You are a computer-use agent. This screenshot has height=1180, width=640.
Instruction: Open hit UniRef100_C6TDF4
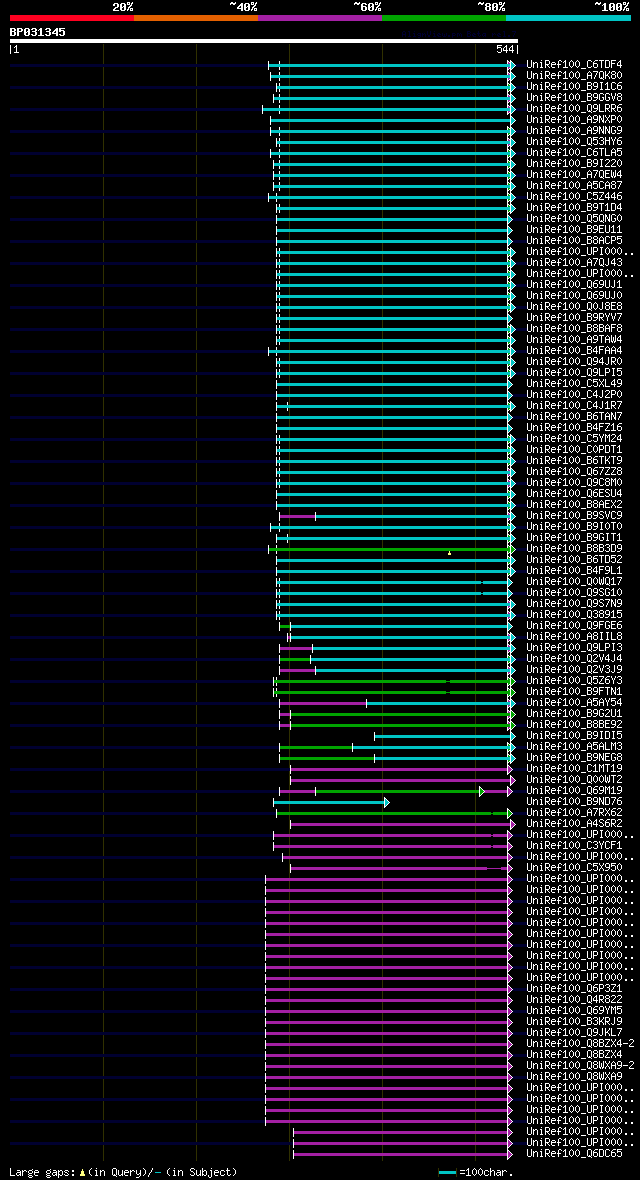click(574, 65)
